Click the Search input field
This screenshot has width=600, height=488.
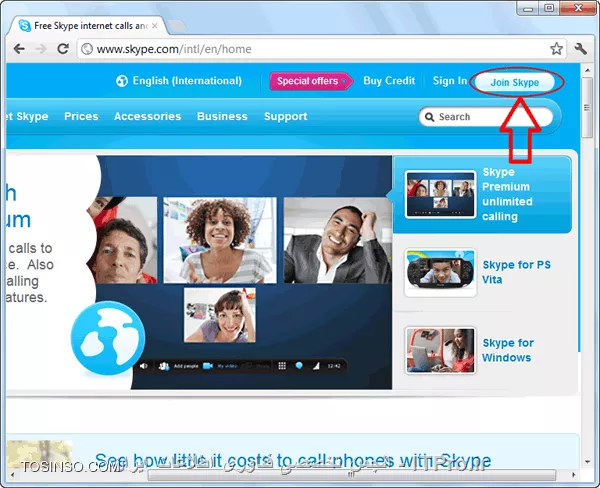point(486,117)
